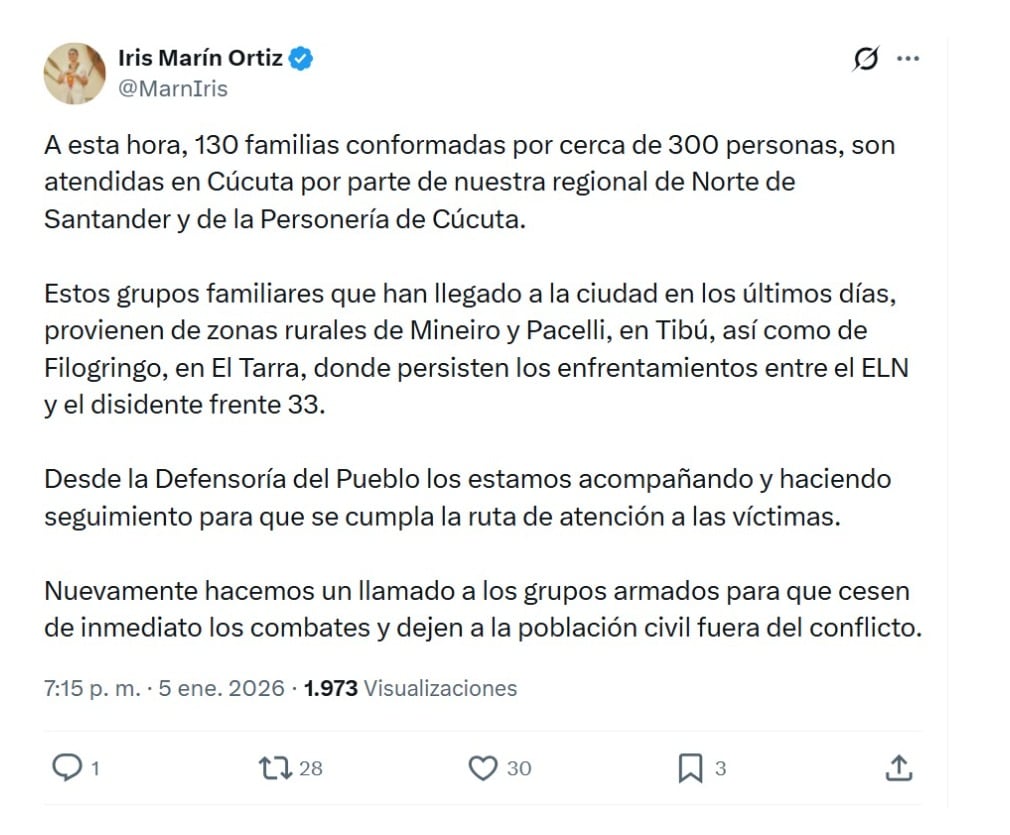Open the more options ellipsis menu
The image size is (1010, 835).
coord(908,58)
